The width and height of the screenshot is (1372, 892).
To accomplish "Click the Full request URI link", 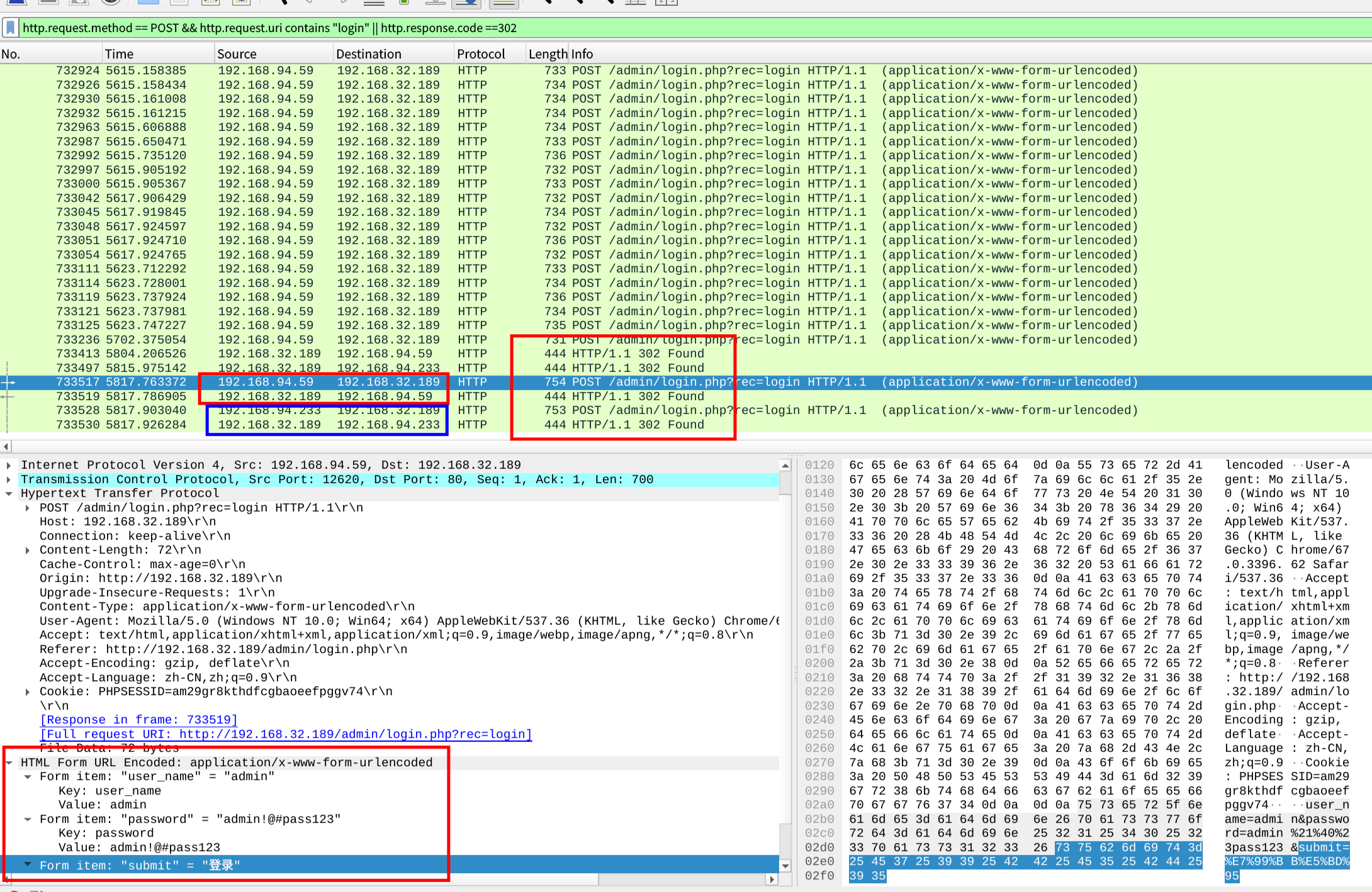I will (x=286, y=734).
